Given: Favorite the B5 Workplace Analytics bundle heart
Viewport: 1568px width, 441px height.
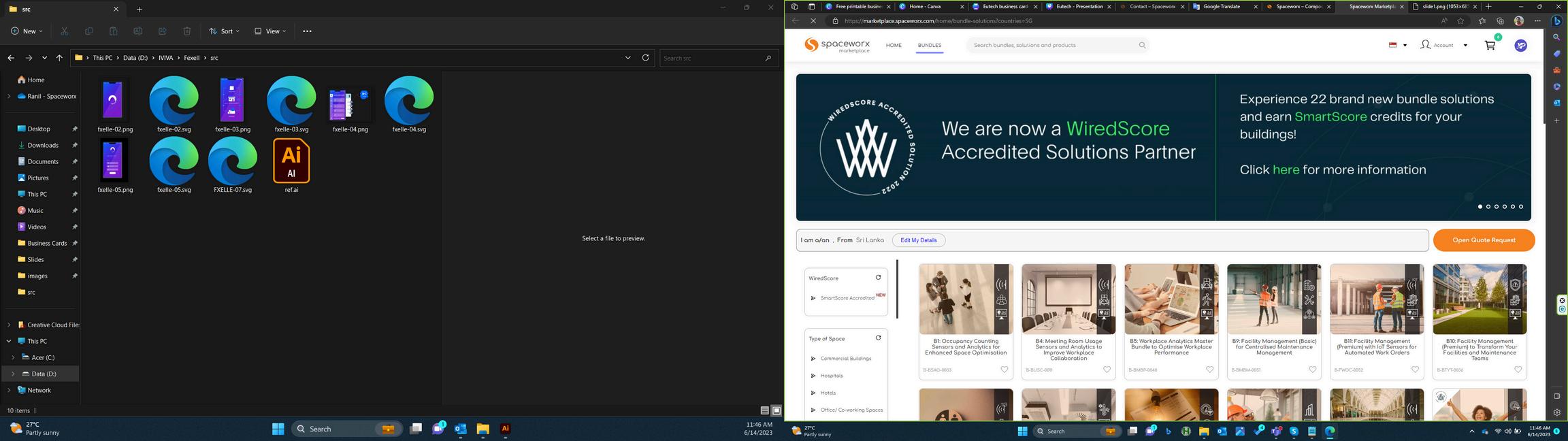Looking at the screenshot, I should point(1209,370).
